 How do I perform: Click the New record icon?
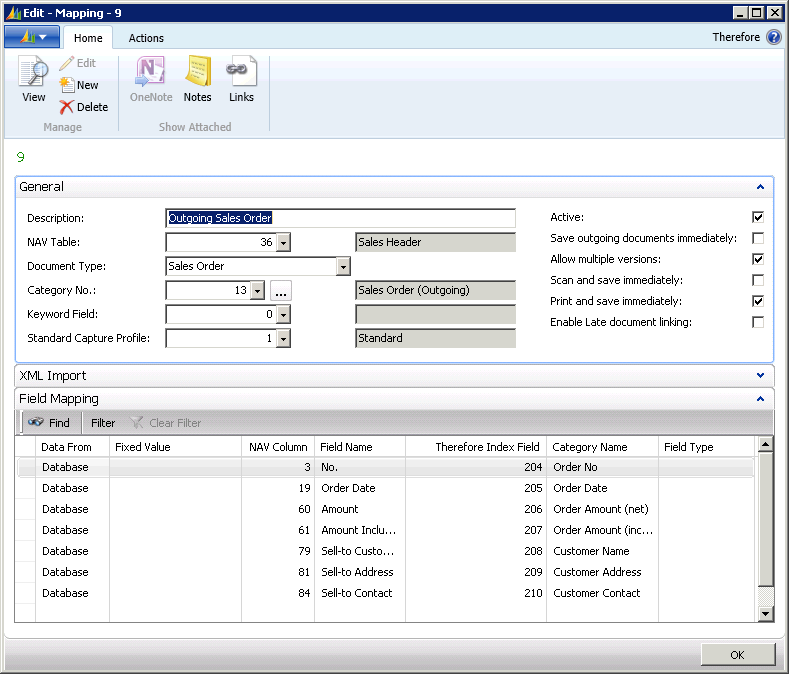pyautogui.click(x=67, y=85)
